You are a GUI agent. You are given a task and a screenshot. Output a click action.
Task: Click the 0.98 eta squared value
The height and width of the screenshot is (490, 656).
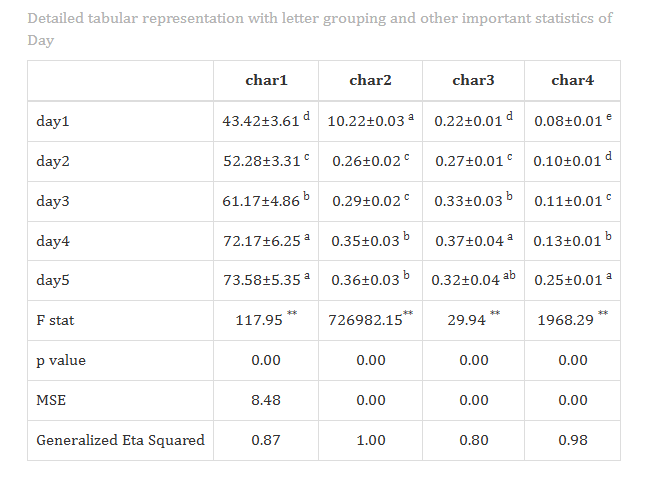point(573,441)
